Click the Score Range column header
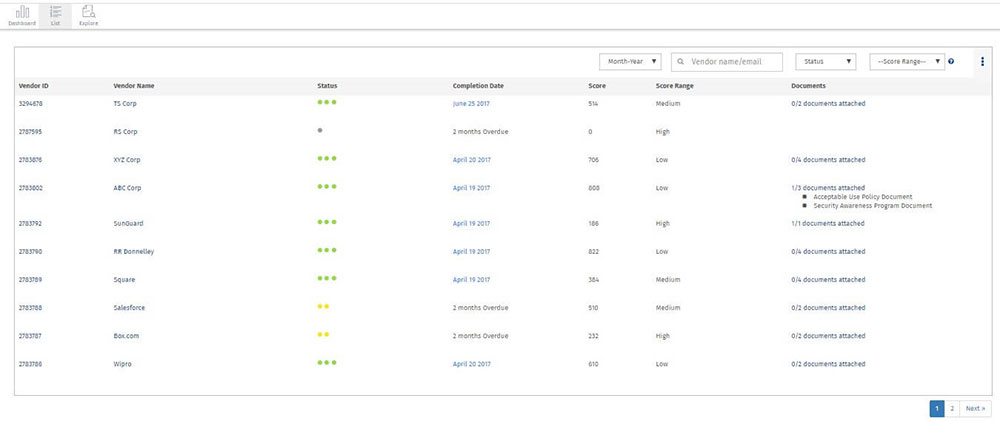This screenshot has height=421, width=1000. 675,85
